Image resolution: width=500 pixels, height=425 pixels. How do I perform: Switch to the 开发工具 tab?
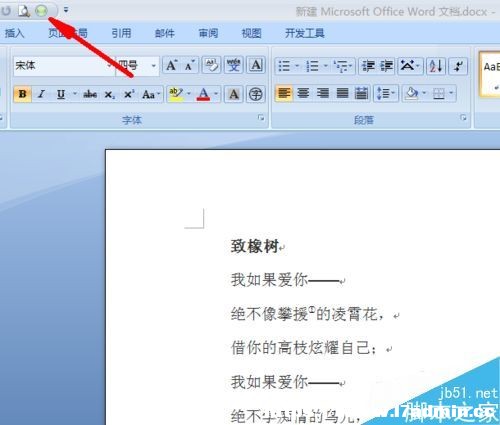(x=305, y=33)
